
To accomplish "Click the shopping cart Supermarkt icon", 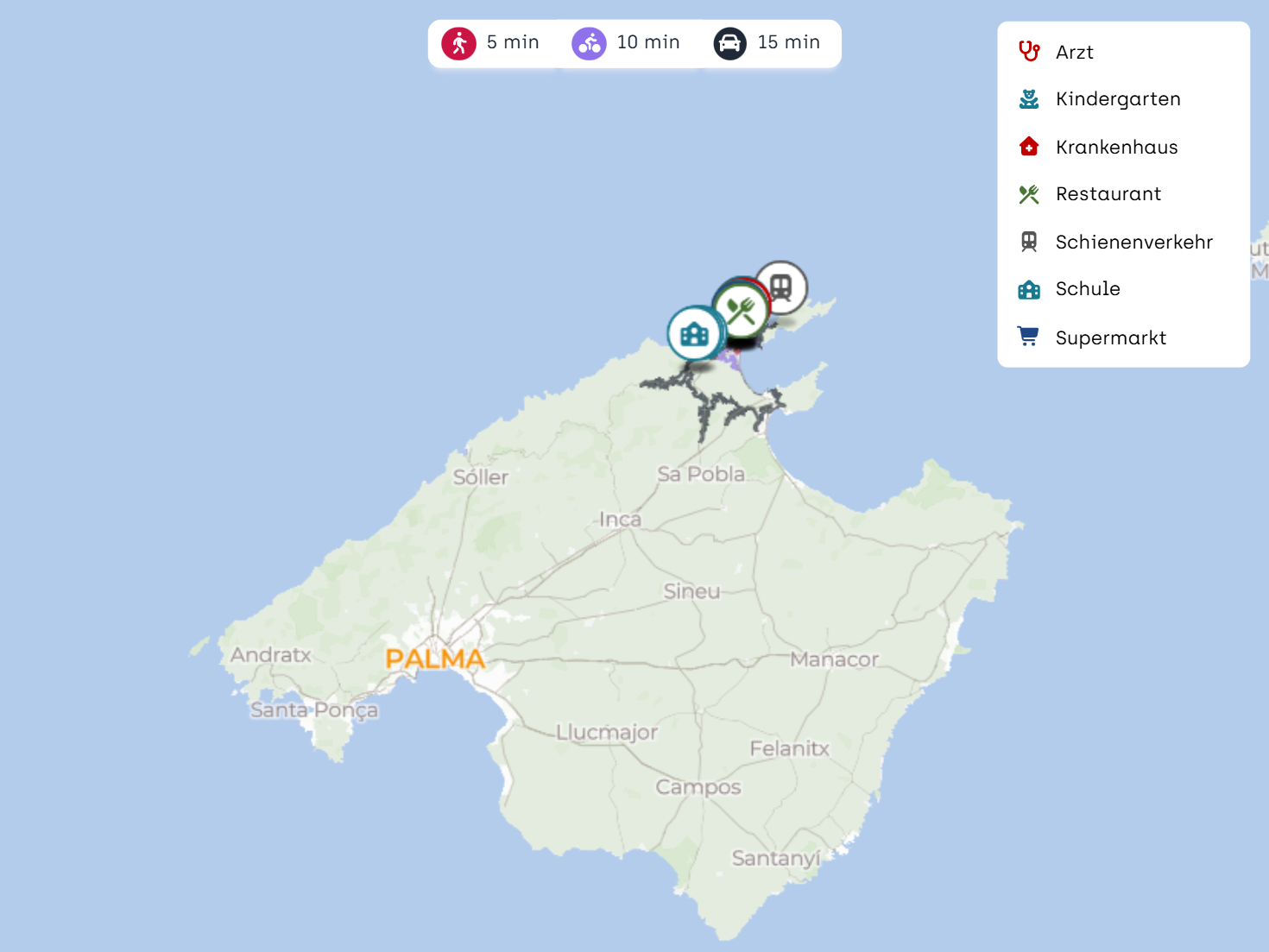I will click(1028, 337).
